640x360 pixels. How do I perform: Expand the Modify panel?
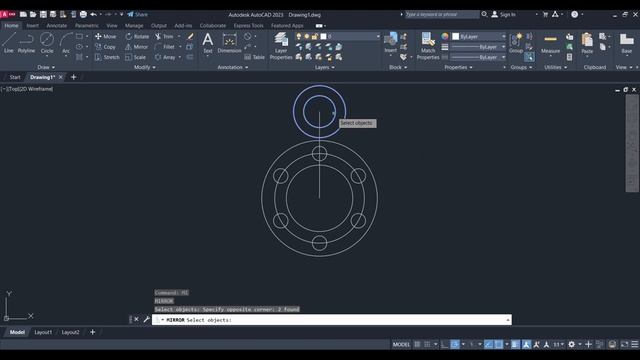[145, 67]
